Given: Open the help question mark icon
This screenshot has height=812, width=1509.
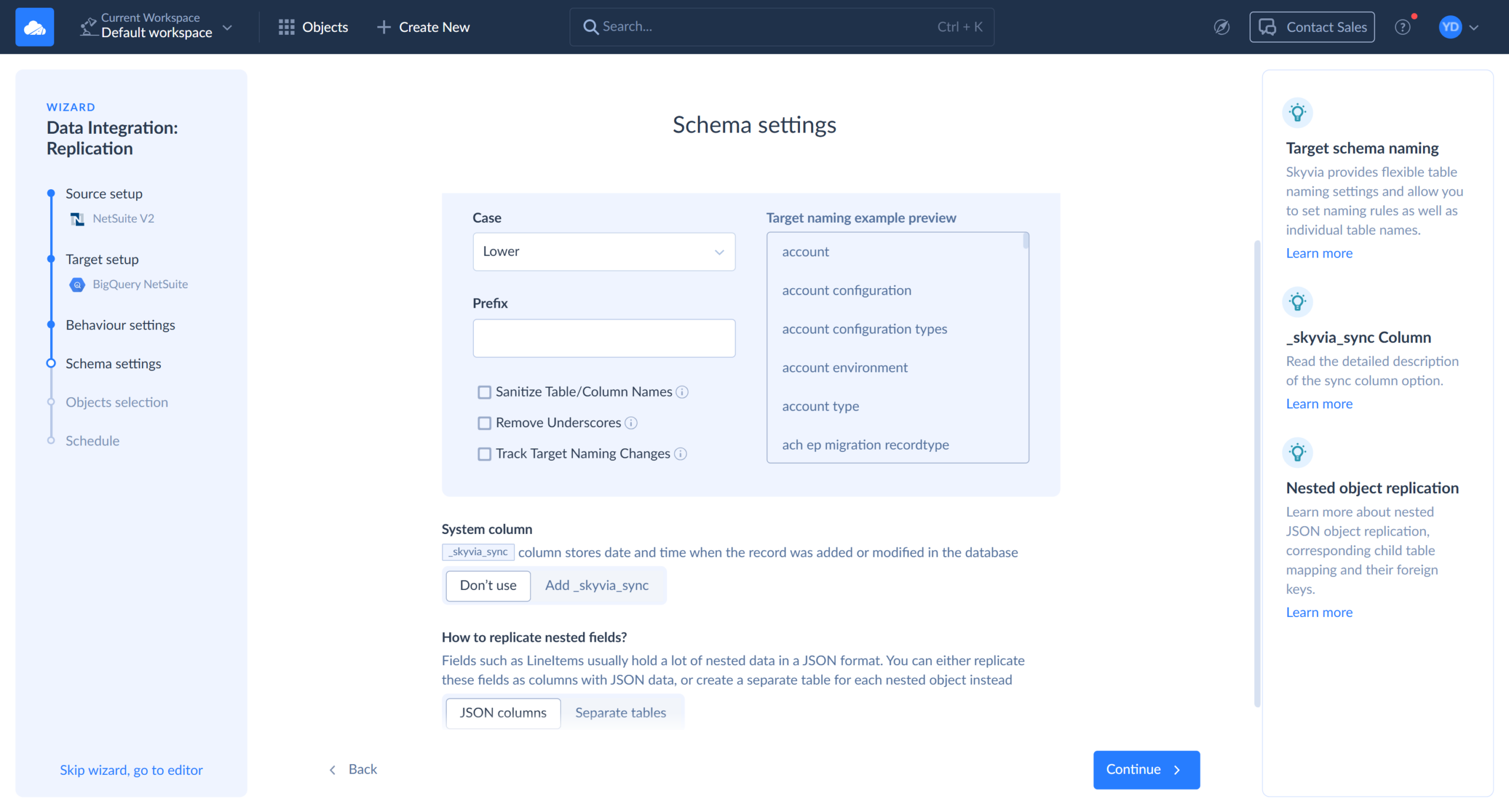Looking at the screenshot, I should click(x=1402, y=27).
